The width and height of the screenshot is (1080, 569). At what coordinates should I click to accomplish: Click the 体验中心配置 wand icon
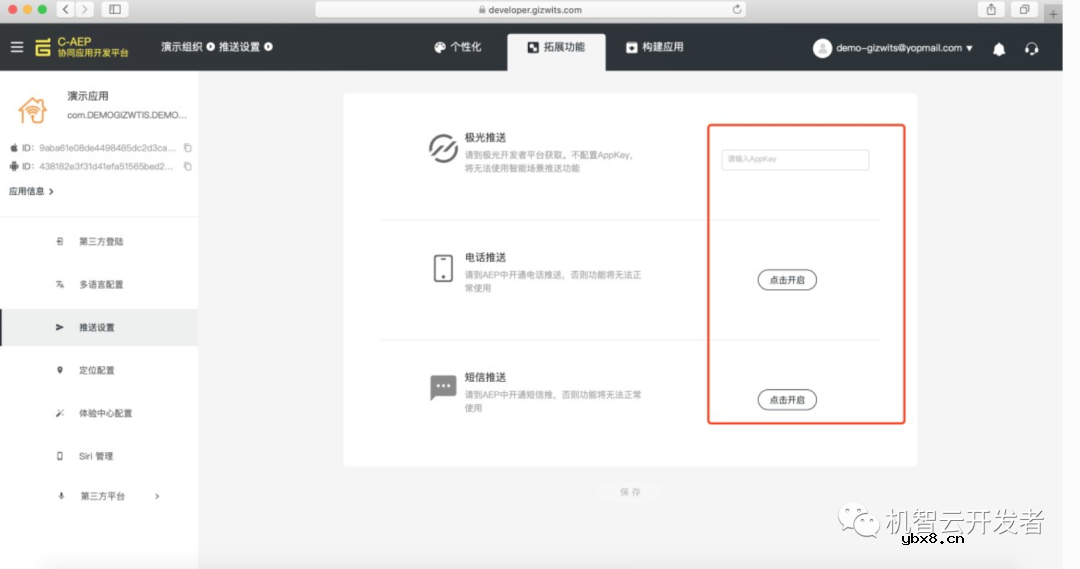tap(60, 413)
